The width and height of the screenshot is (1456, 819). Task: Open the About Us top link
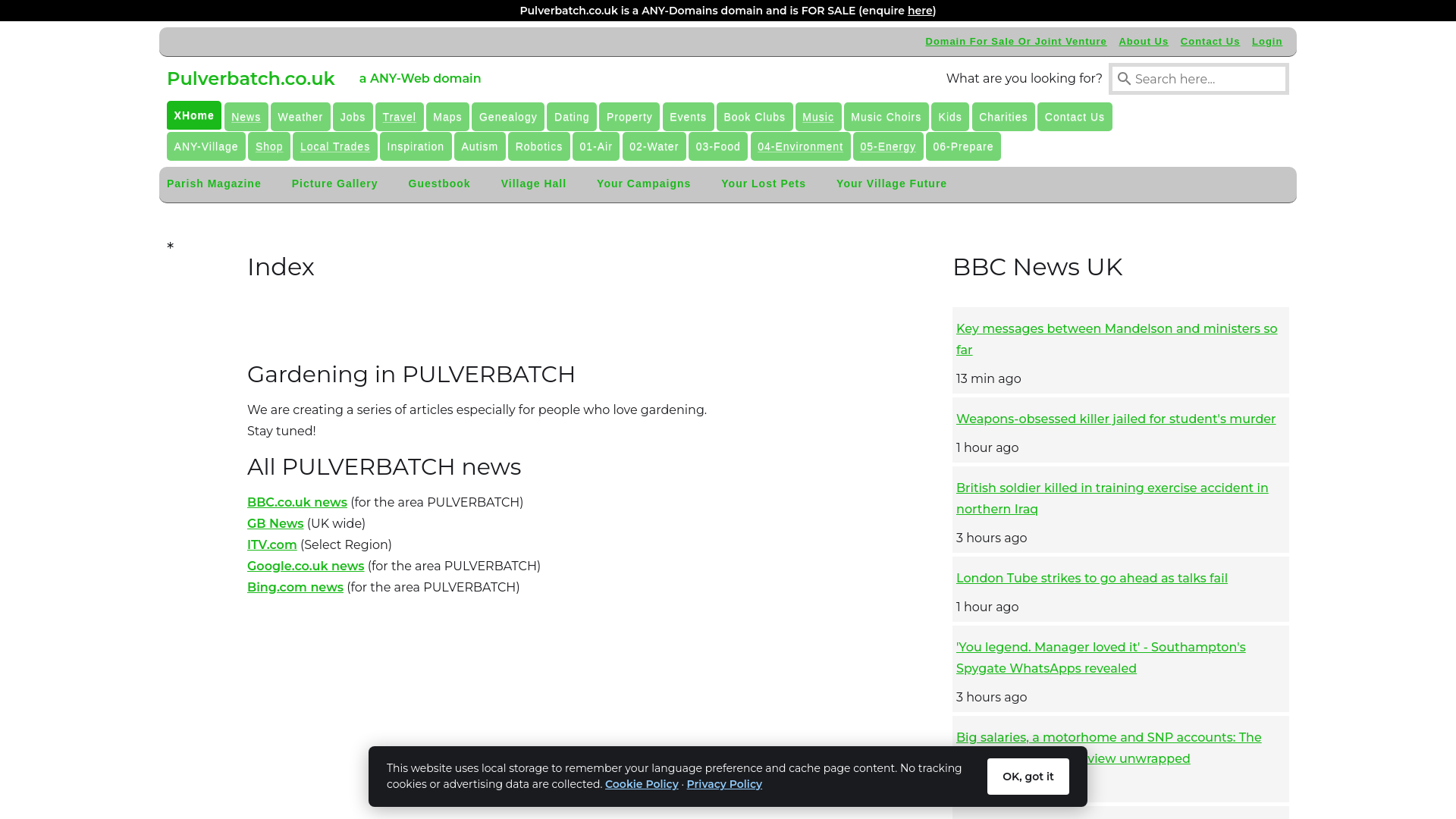(x=1144, y=42)
